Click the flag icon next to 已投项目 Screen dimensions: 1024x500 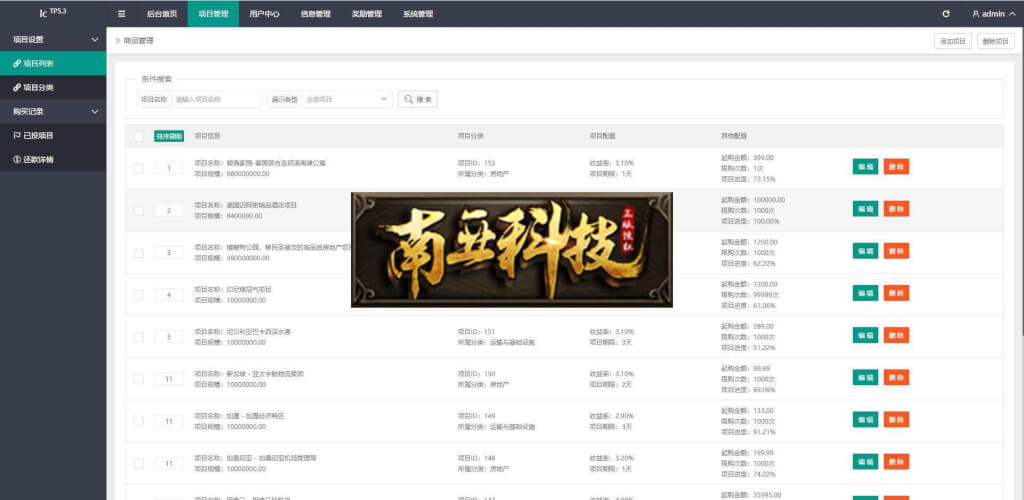coord(17,136)
